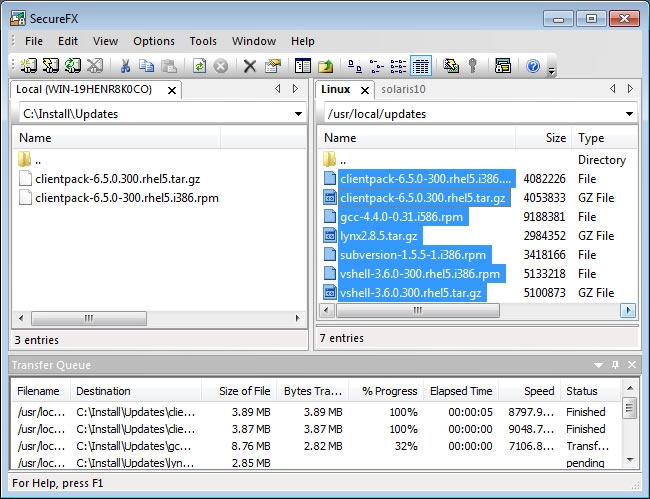Screen dimensions: 650x499
Task: Click the Public Key Assistant key icon
Action: pos(472,65)
